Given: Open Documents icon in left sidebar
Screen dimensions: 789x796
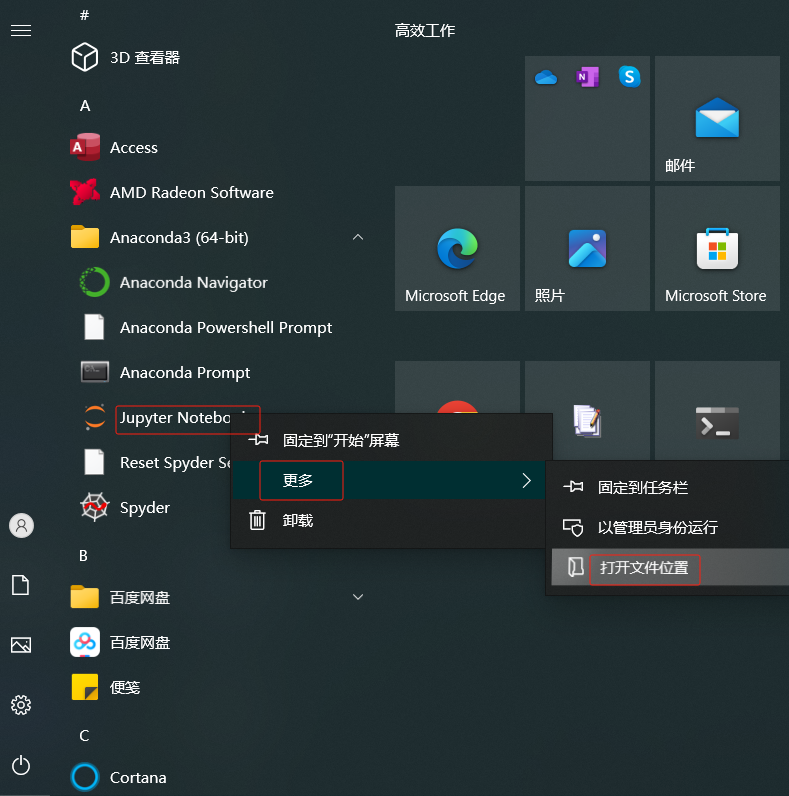Looking at the screenshot, I should [21, 585].
